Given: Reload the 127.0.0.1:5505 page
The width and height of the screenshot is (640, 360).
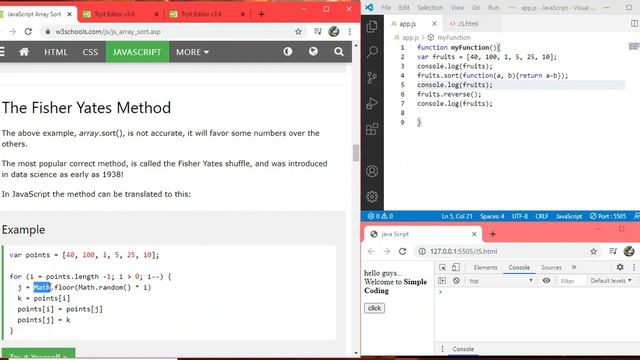Looking at the screenshot, I should (x=402, y=251).
